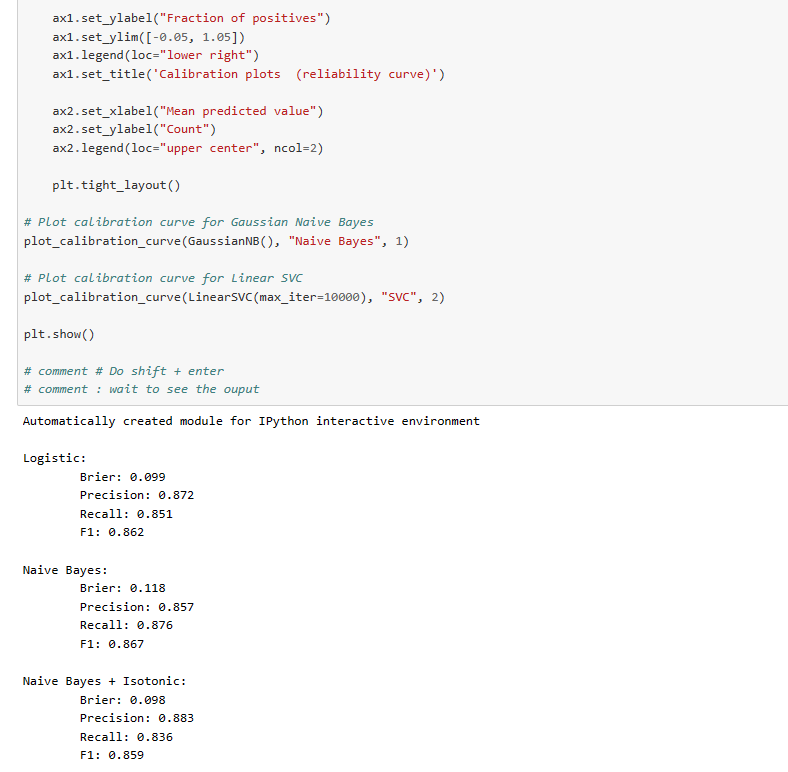Click the "Naive Bayes + Isotonic:" output heading

104,681
